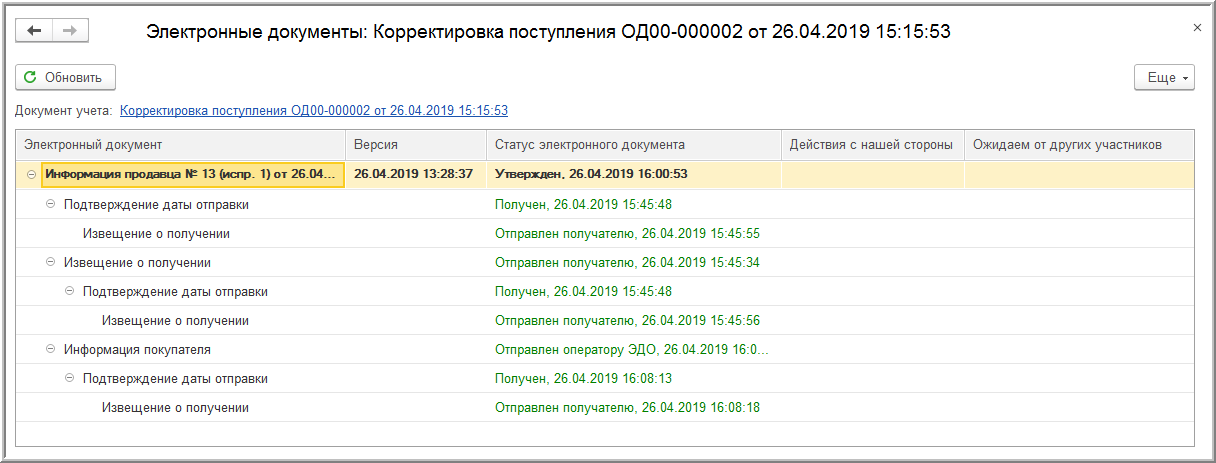The height and width of the screenshot is (463, 1216).
Task: Collapse Извещение о получении sent at 15:45:34
Action: pyautogui.click(x=51, y=263)
